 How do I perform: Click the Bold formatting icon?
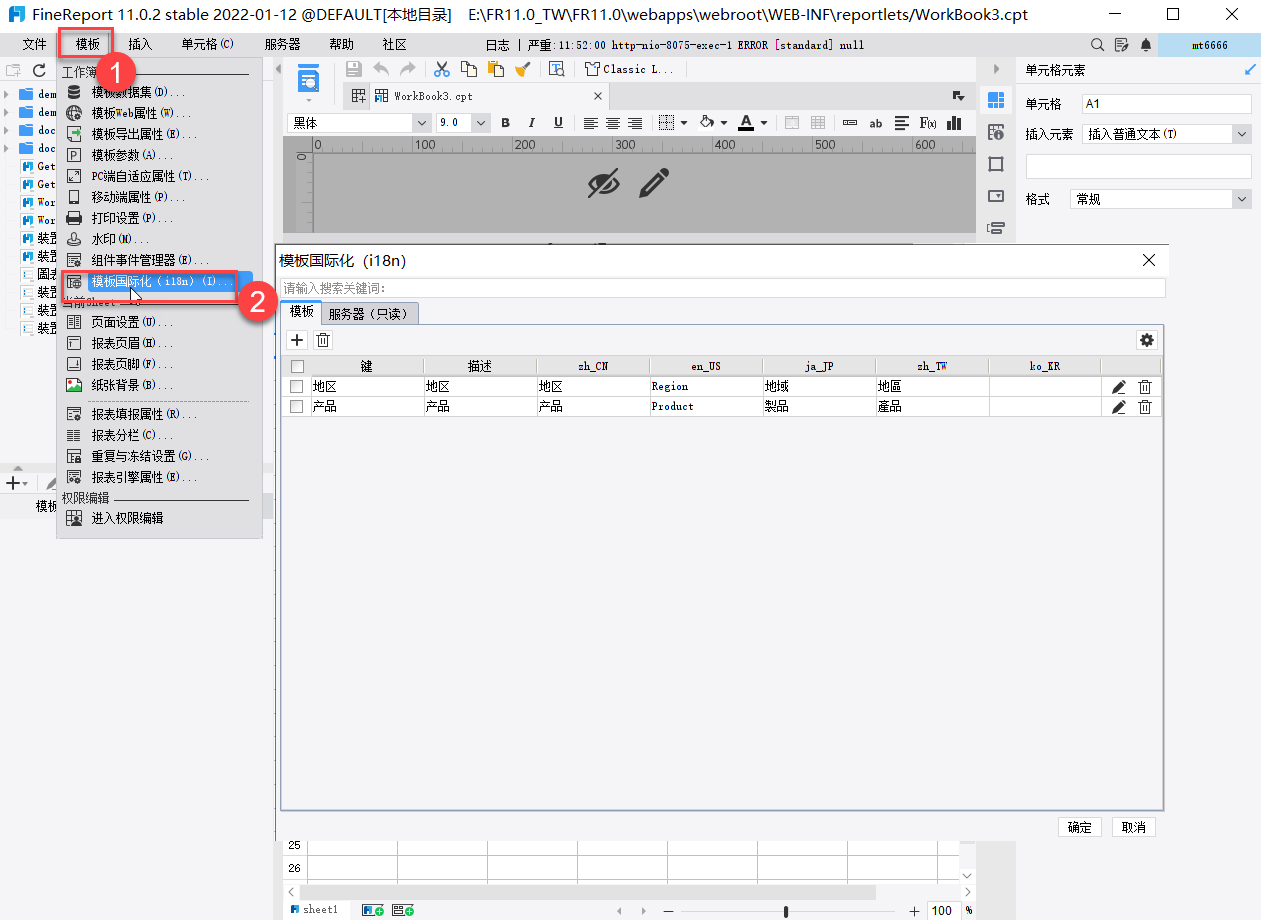(x=505, y=123)
